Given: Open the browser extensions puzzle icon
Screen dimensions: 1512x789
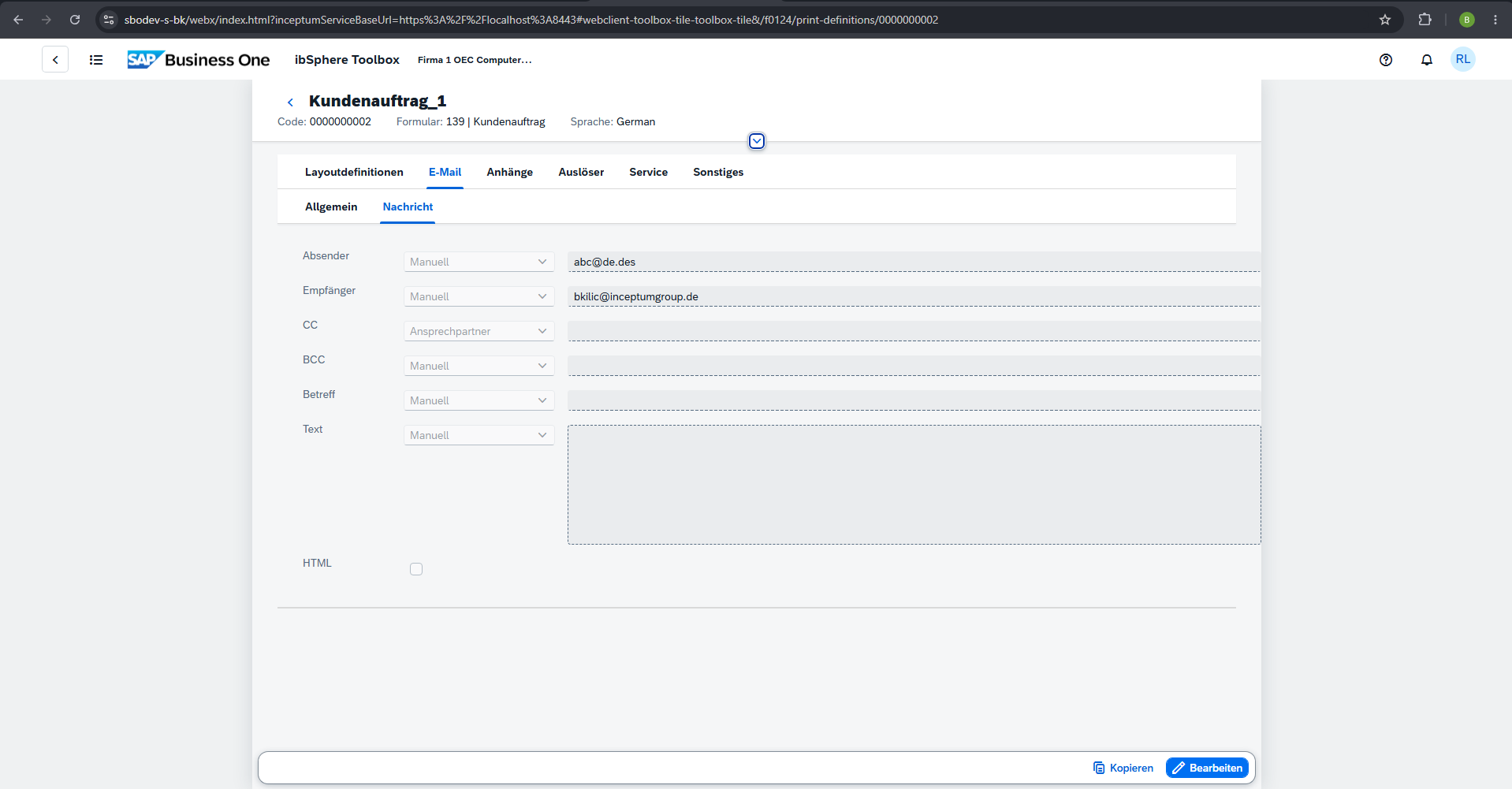Looking at the screenshot, I should coord(1424,20).
